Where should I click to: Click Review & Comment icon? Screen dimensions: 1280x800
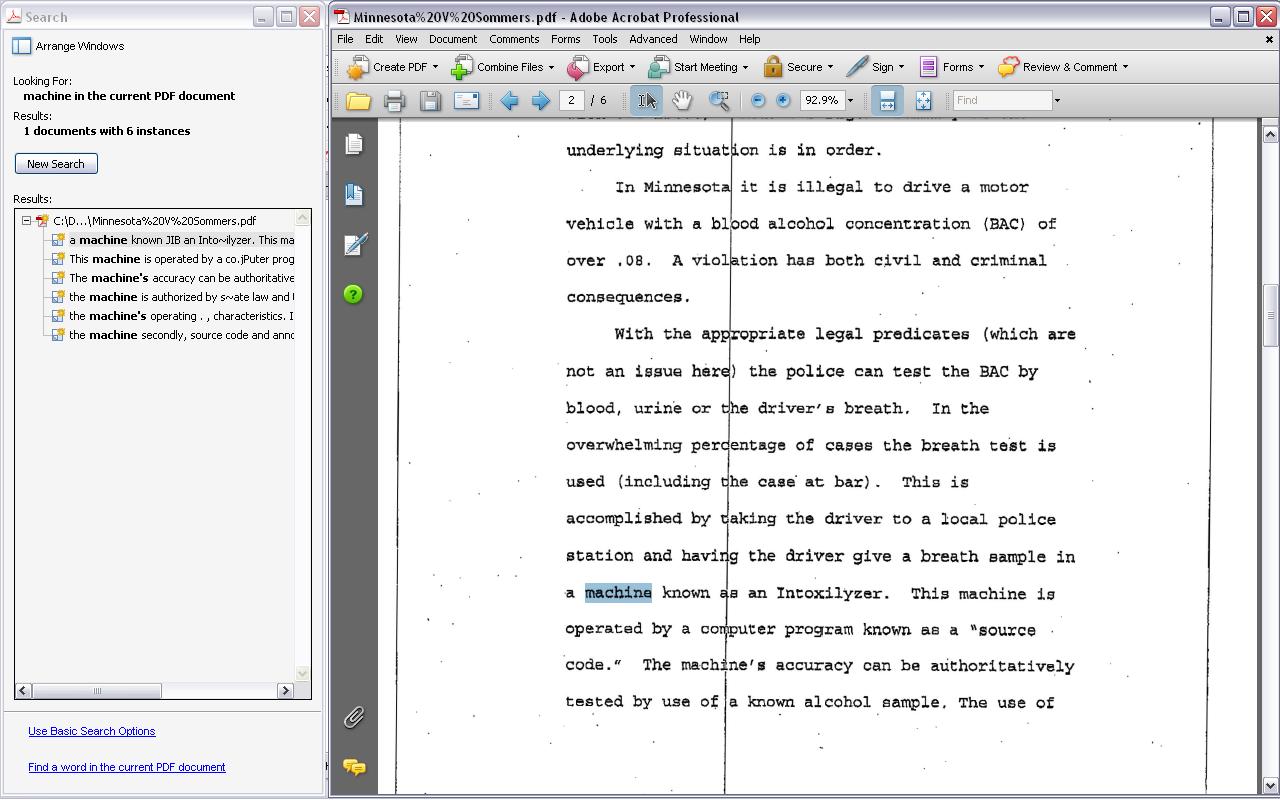pyautogui.click(x=1008, y=67)
